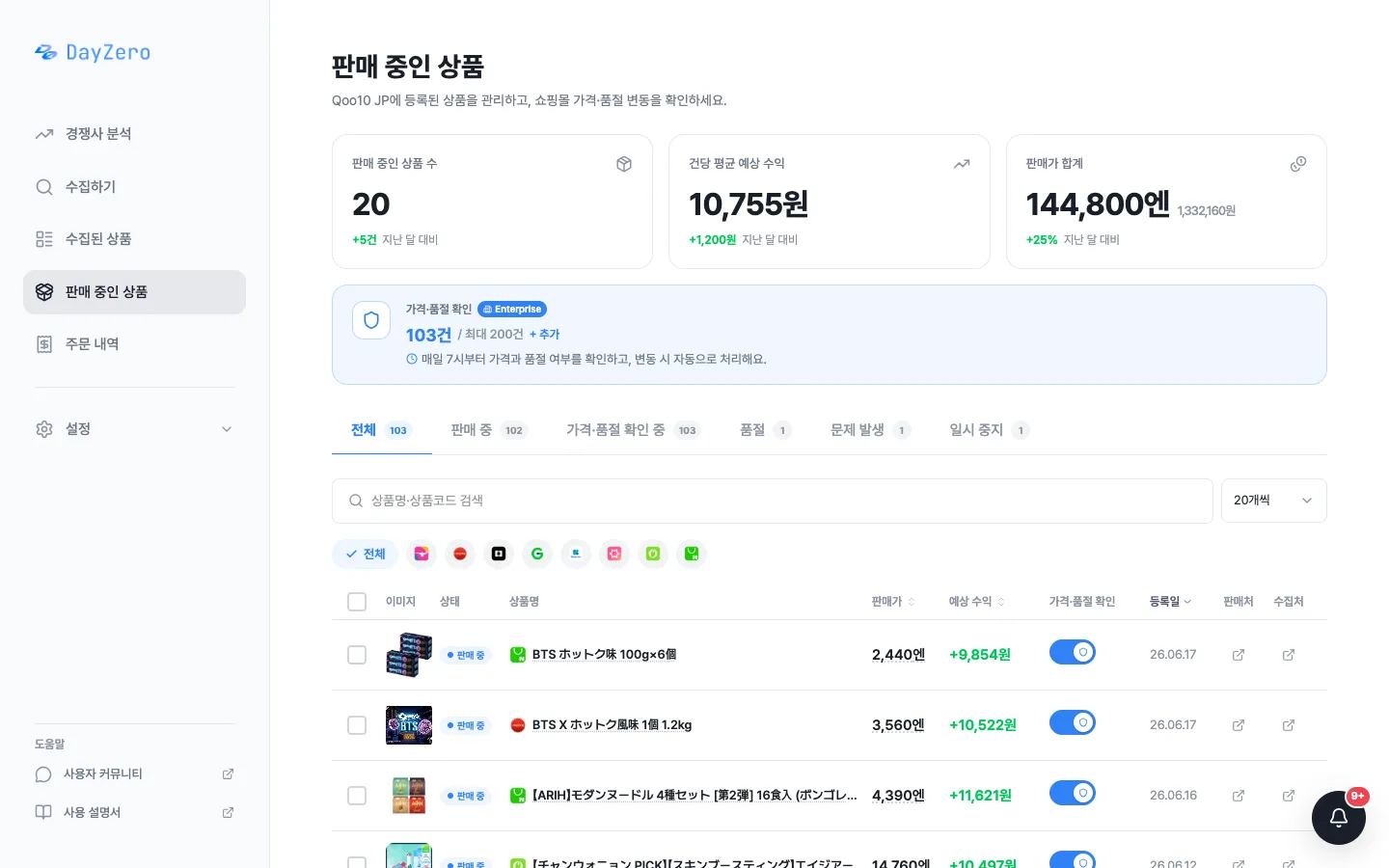This screenshot has width=1389, height=868.
Task: Switch to the 품절 tab
Action: tap(765, 430)
